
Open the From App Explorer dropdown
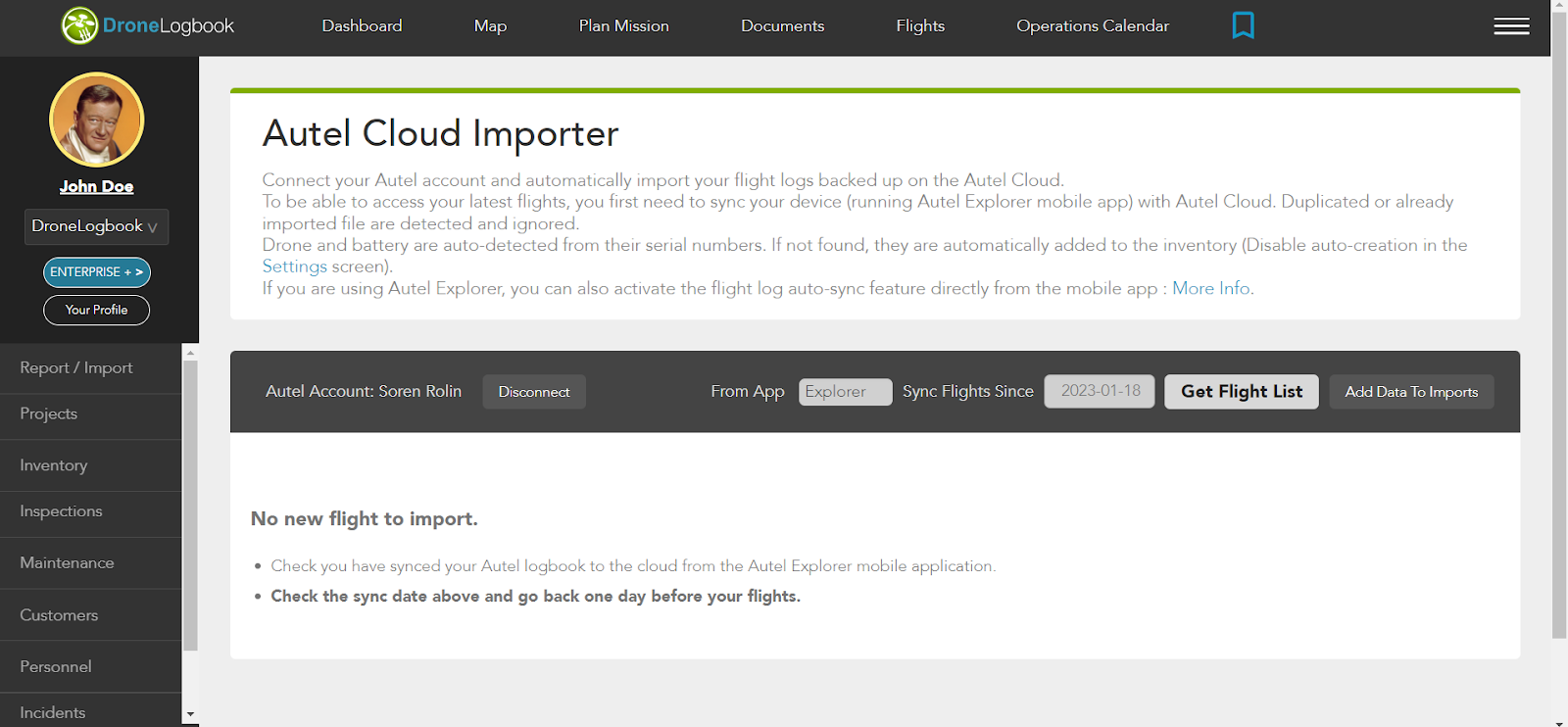(x=846, y=392)
